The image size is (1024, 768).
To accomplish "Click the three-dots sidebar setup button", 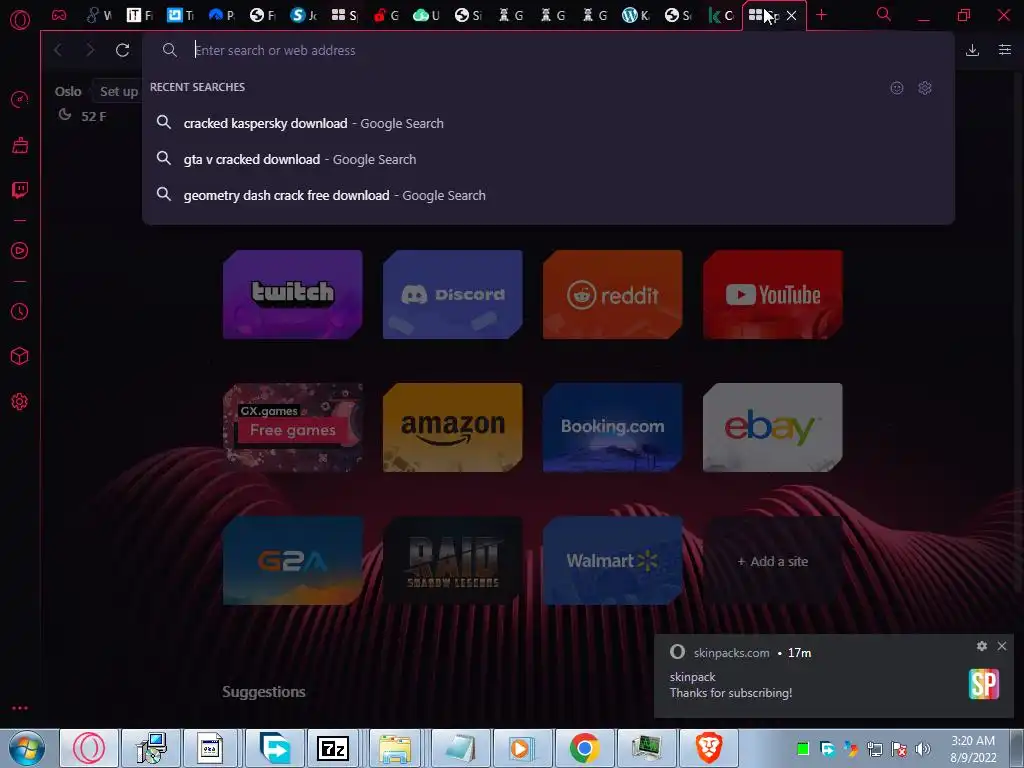I will [x=20, y=708].
